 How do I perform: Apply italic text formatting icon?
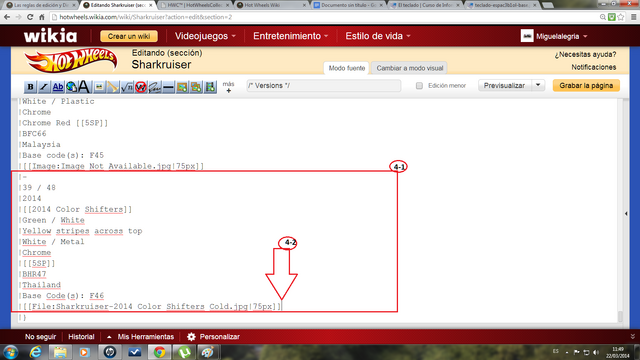click(x=44, y=87)
